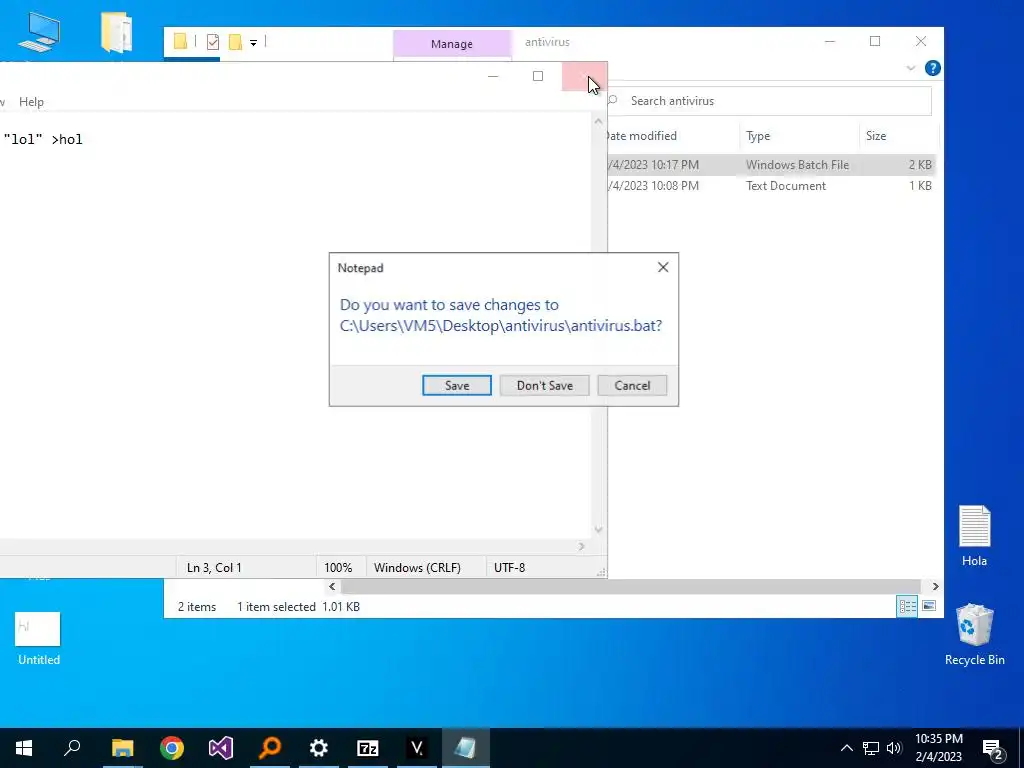Screen dimensions: 1024x768
Task: Click 100% zoom status entry
Action: 338,568
